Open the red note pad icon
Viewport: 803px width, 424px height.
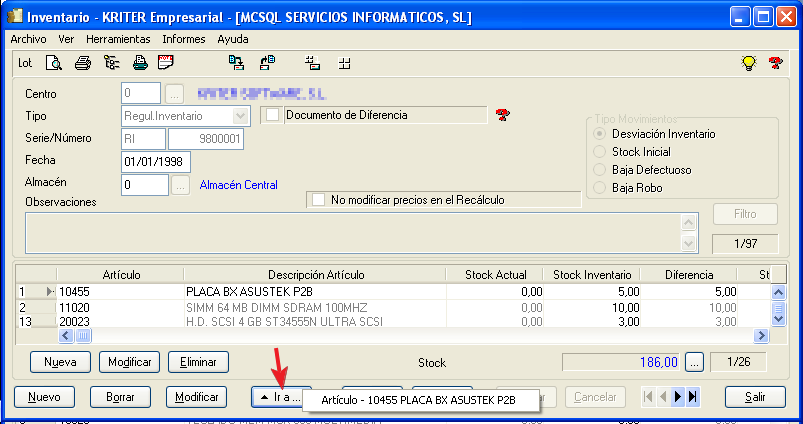[166, 62]
